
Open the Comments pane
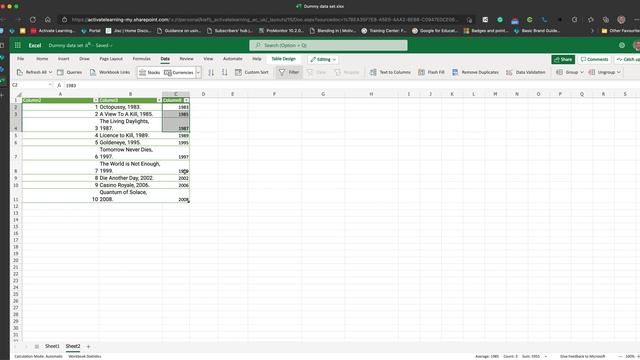[594, 60]
